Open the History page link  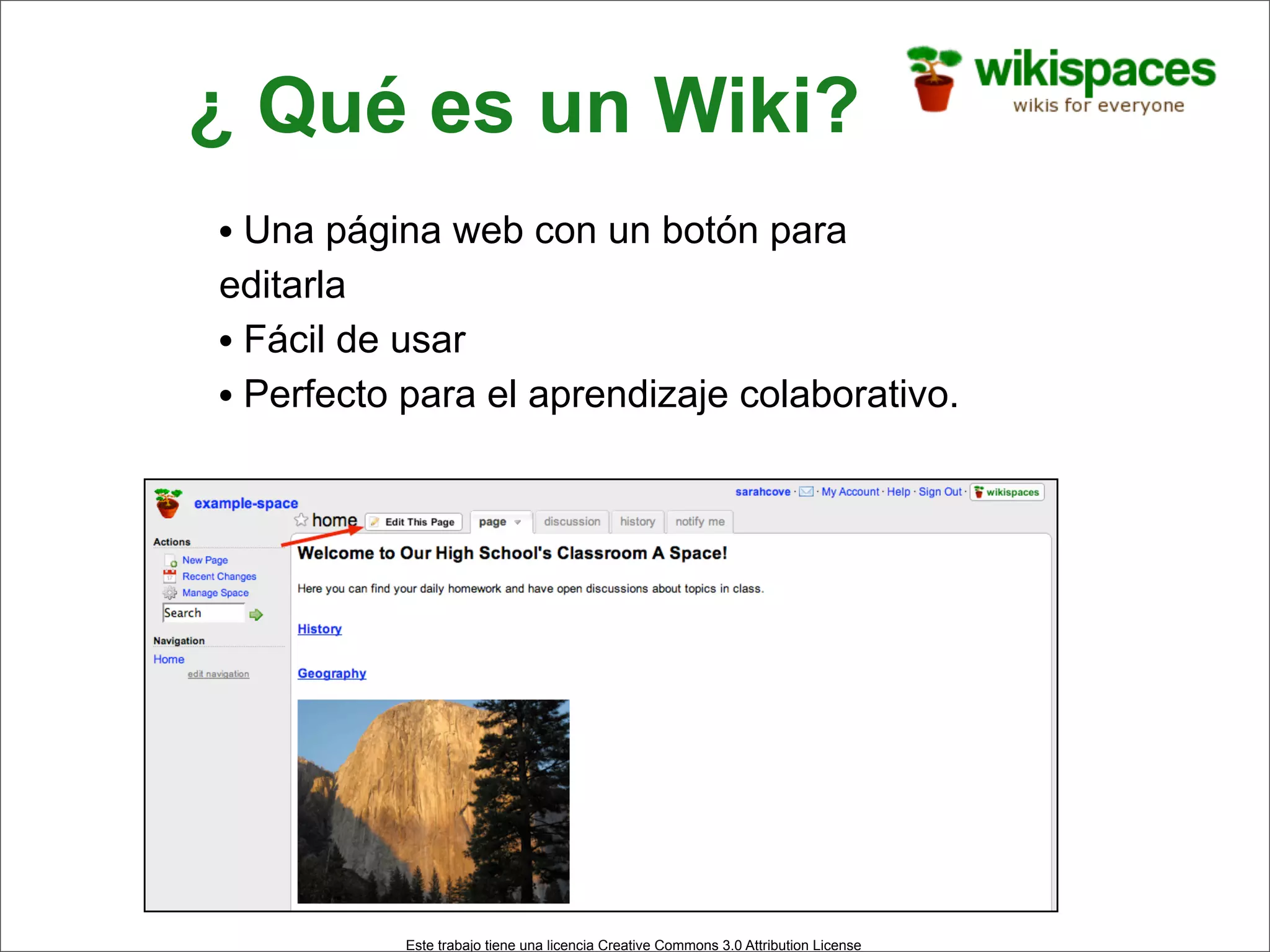[x=319, y=629]
